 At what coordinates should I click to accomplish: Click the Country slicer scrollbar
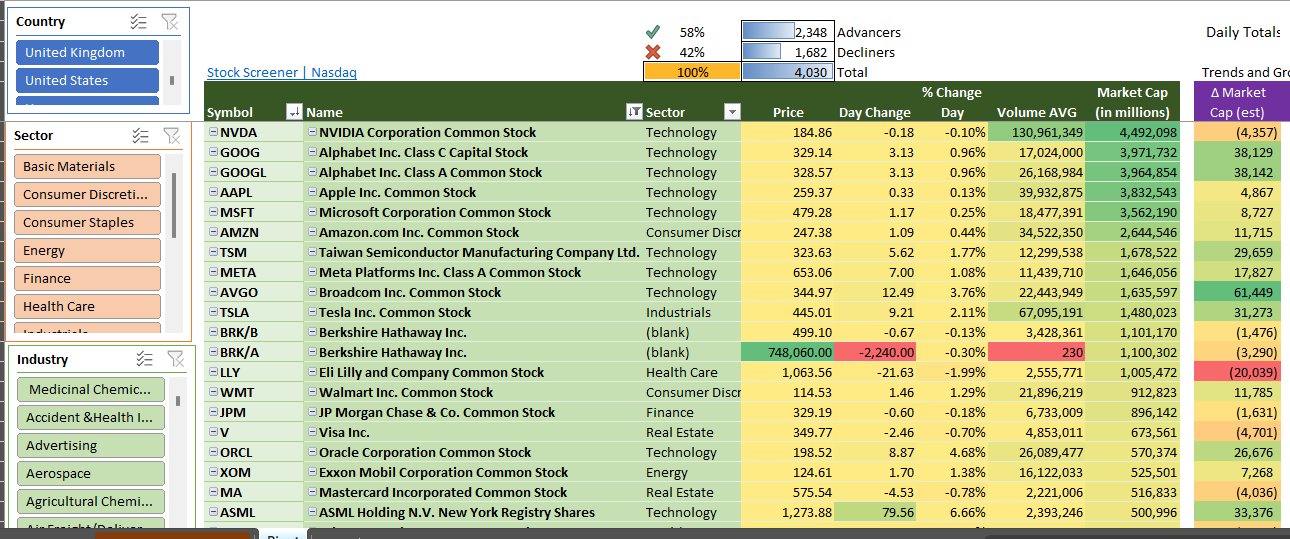(x=172, y=79)
